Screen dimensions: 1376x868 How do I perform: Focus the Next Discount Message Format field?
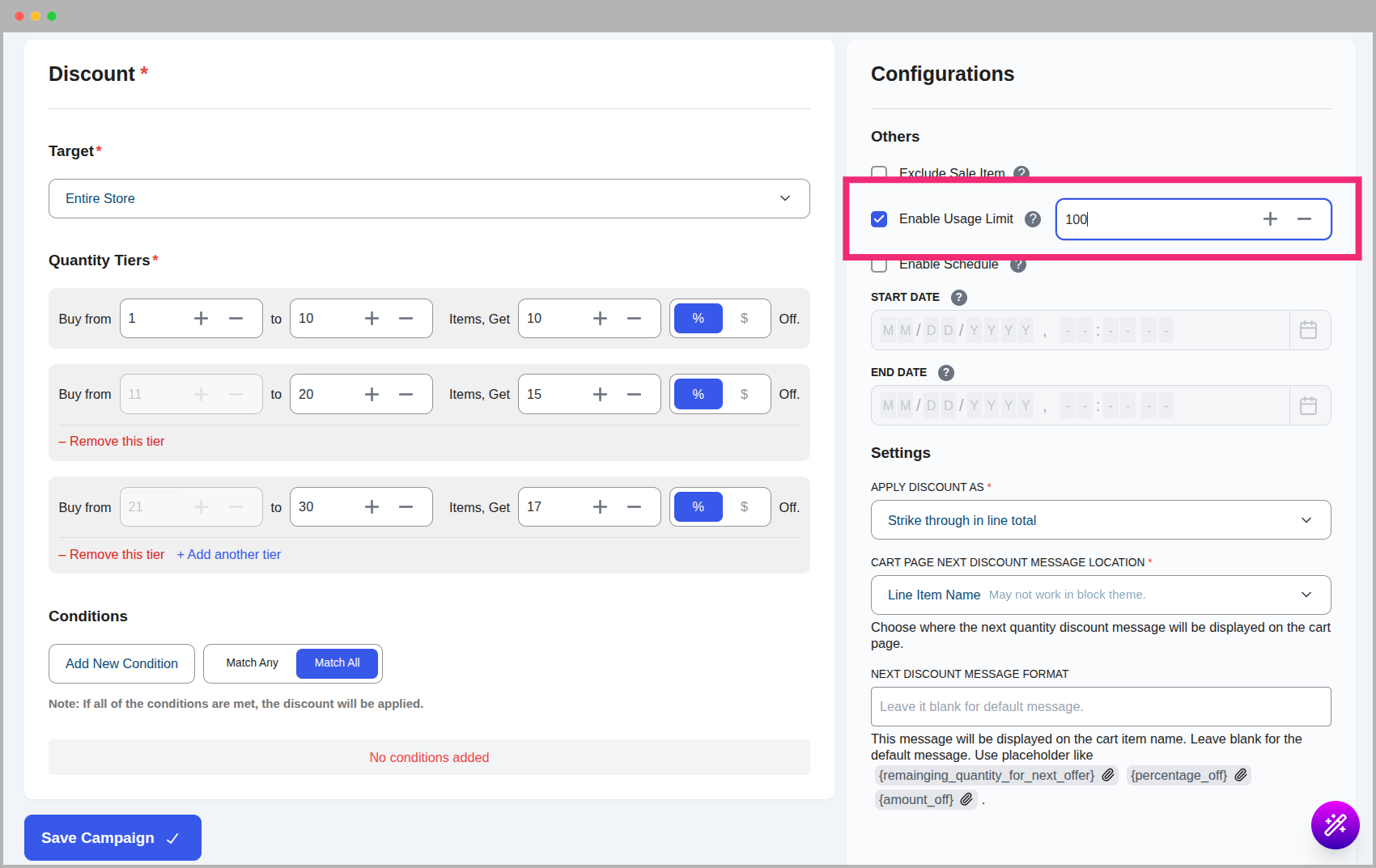pyautogui.click(x=1100, y=706)
